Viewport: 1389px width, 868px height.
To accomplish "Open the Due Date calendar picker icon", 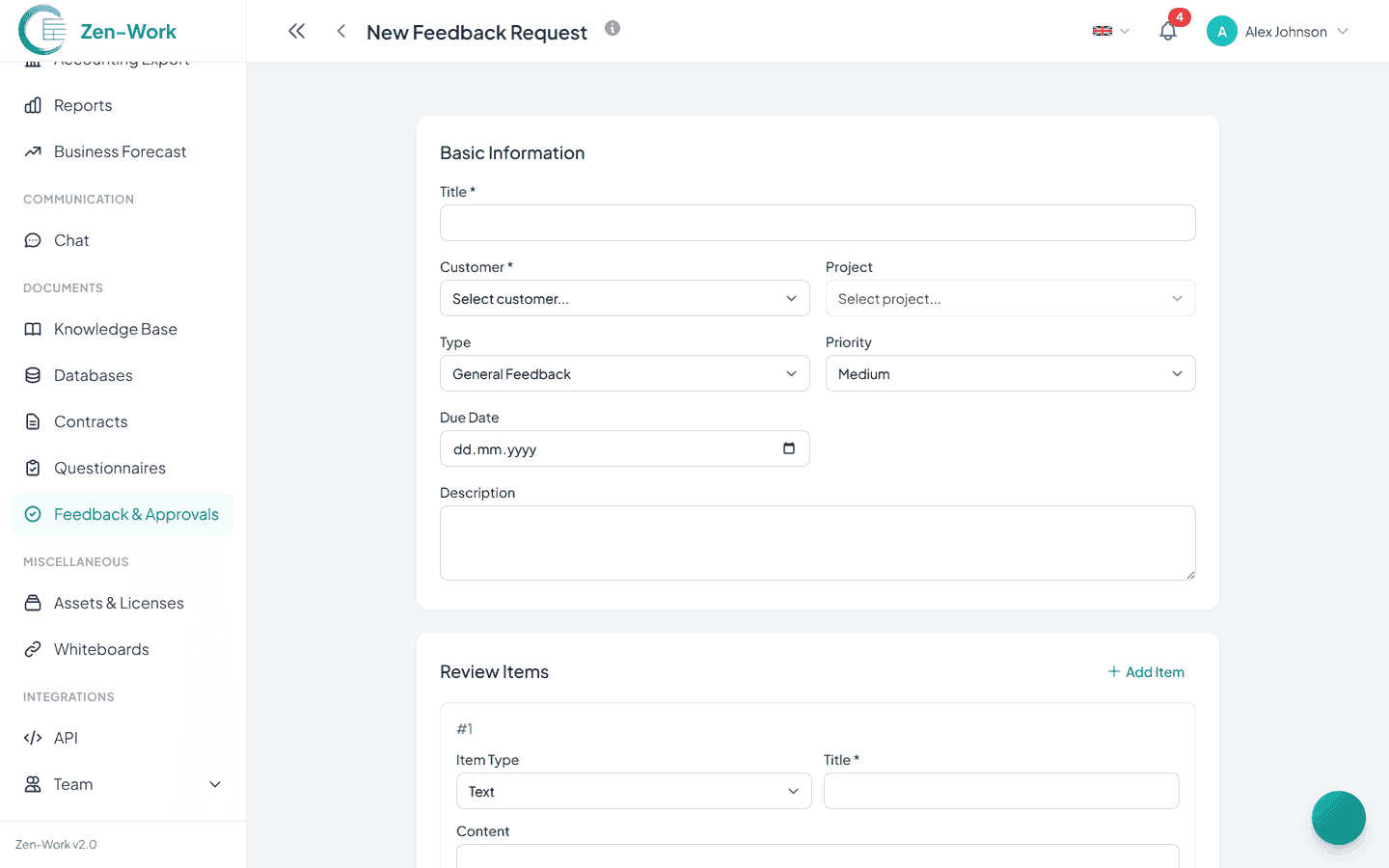I will (789, 448).
